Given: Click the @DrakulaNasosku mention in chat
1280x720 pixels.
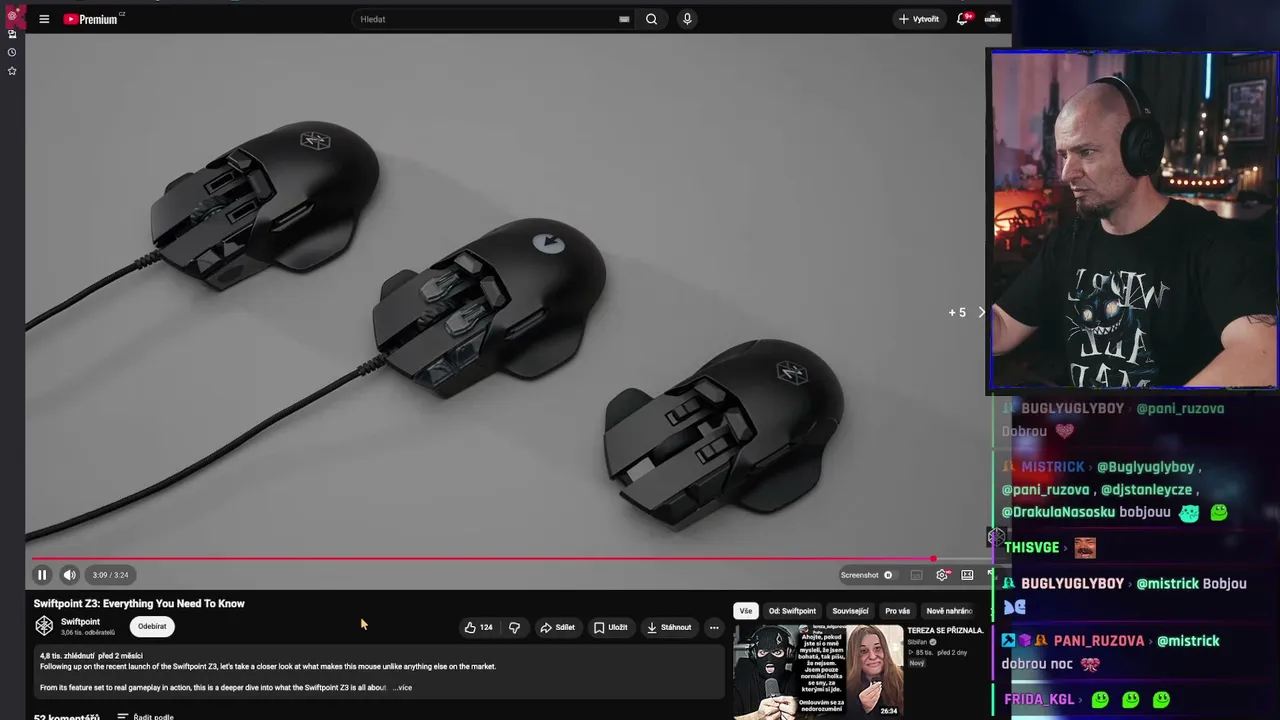Looking at the screenshot, I should click(1058, 512).
